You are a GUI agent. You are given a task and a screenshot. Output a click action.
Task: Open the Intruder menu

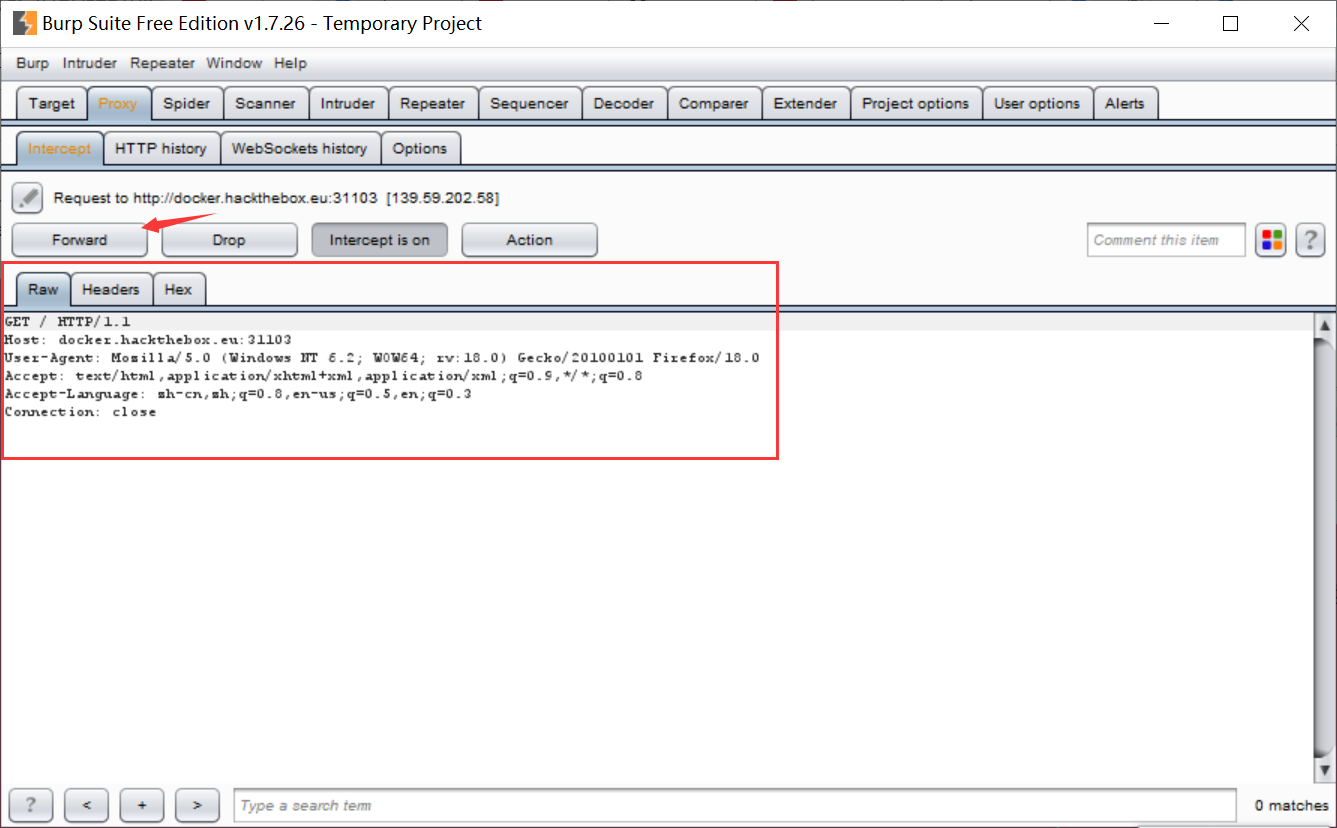pos(90,63)
